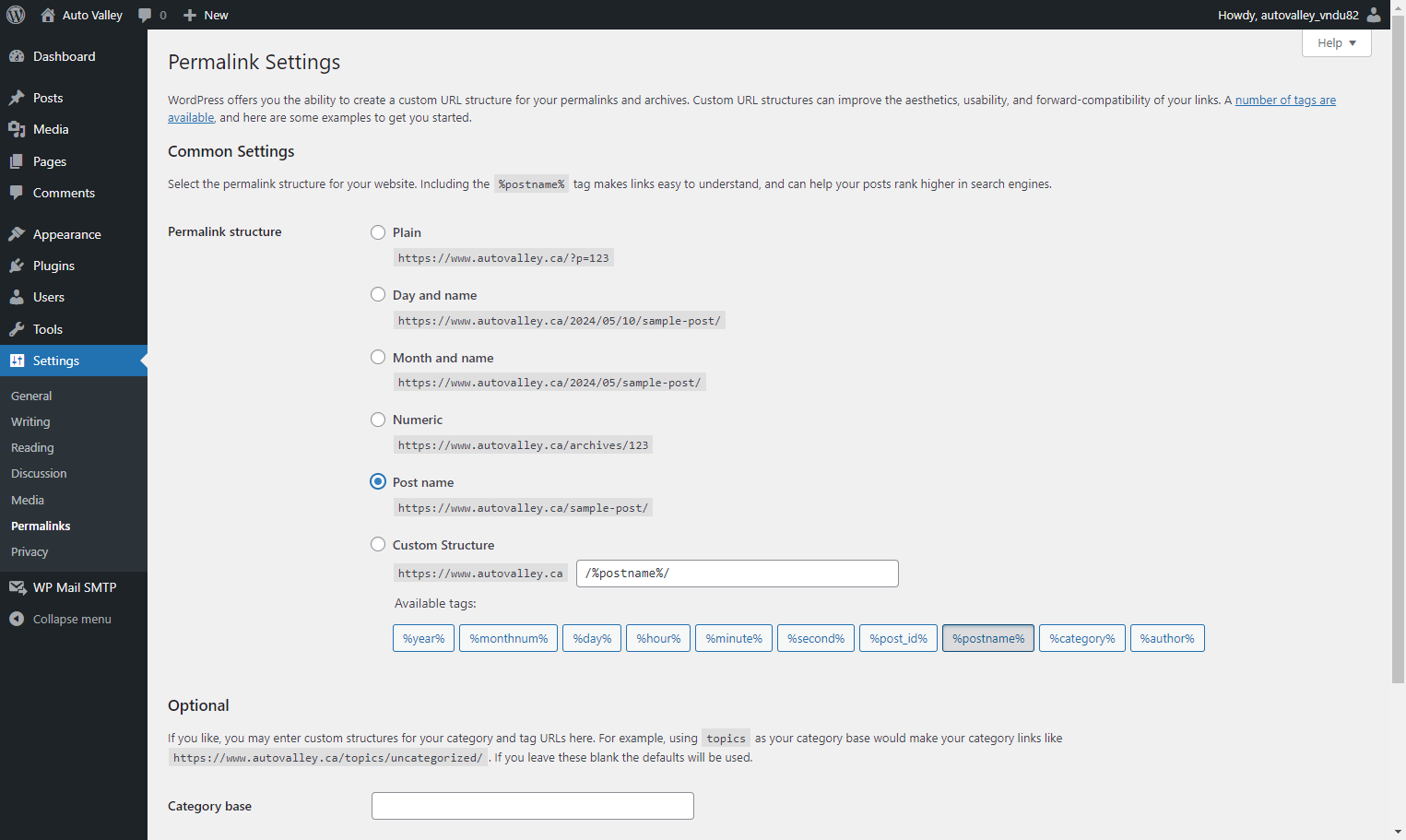1406x840 pixels.
Task: Click the custom structure text field
Action: [x=738, y=574]
